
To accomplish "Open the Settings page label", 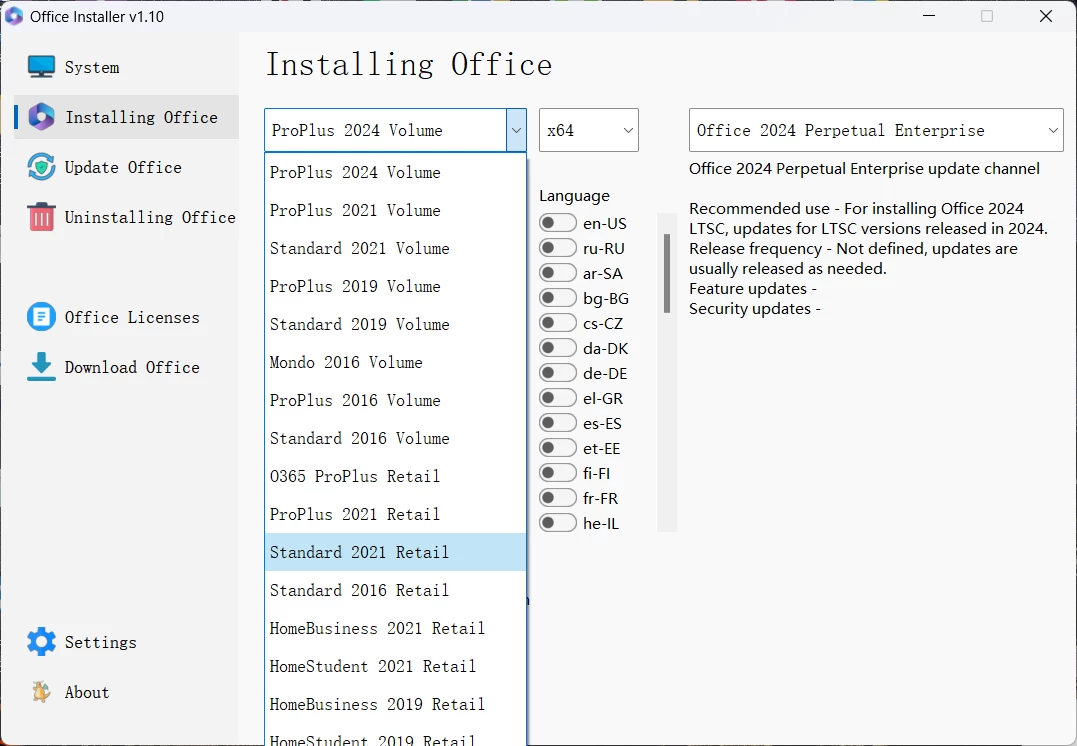I will point(100,642).
